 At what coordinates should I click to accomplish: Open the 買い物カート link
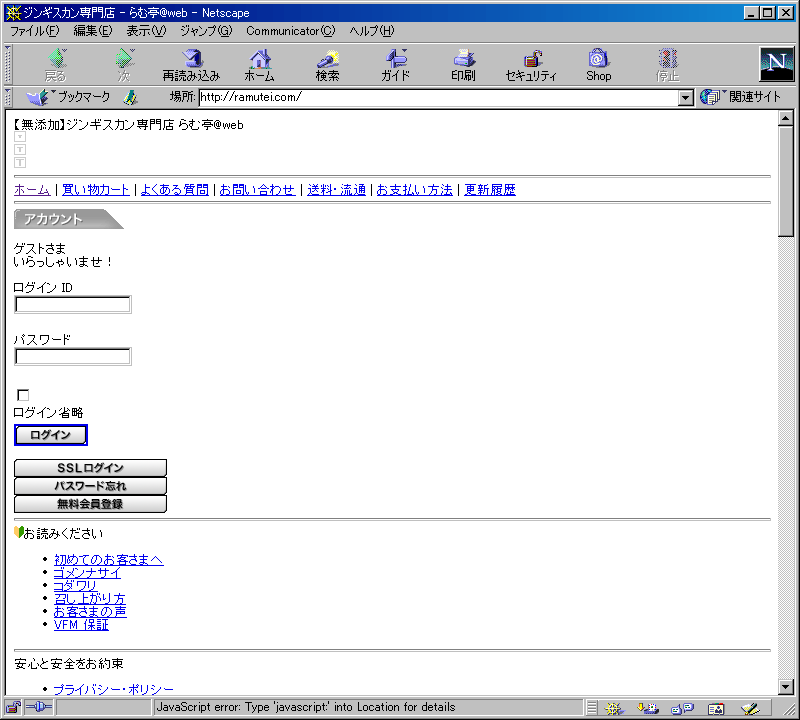(x=95, y=190)
